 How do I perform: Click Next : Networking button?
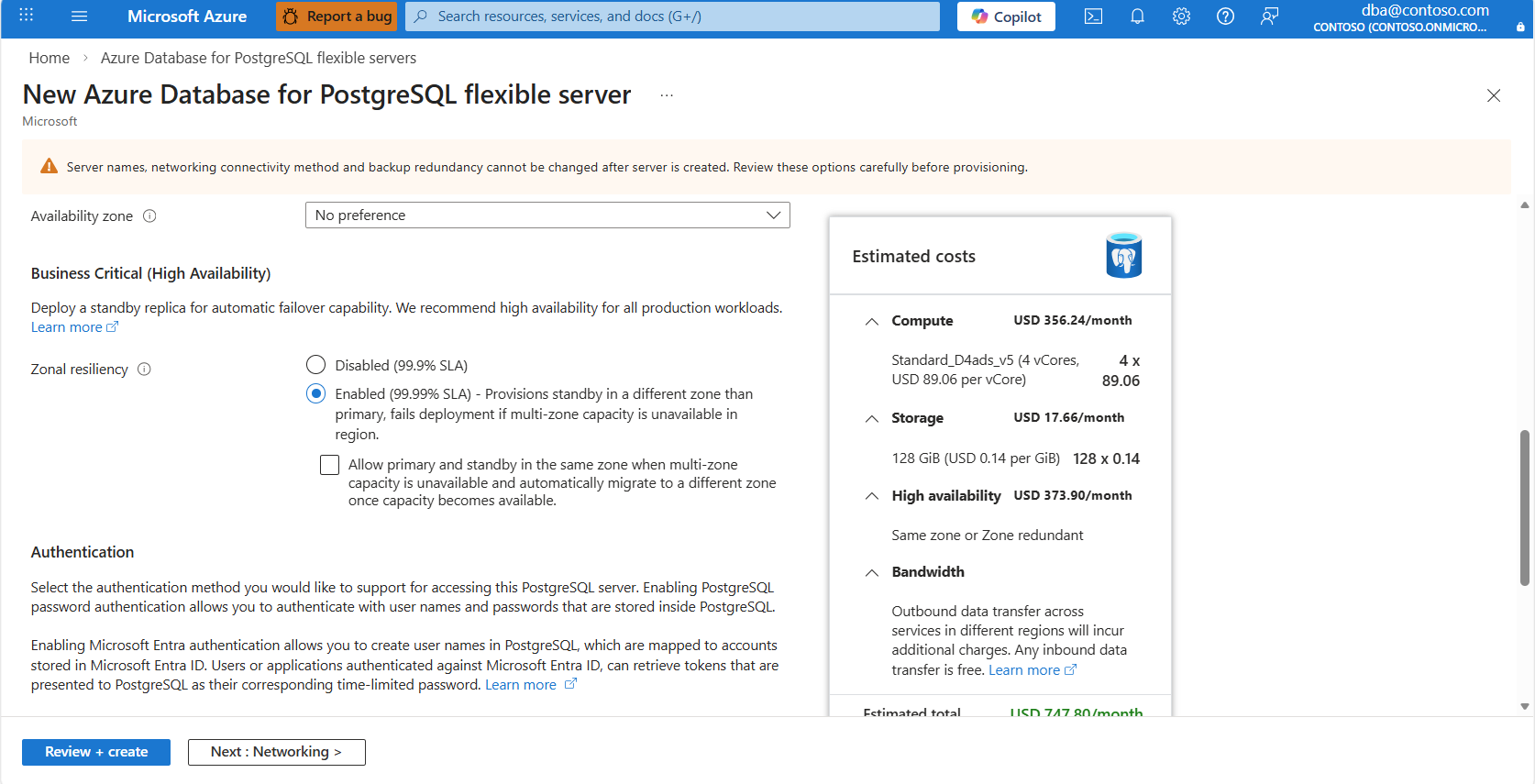pos(276,752)
